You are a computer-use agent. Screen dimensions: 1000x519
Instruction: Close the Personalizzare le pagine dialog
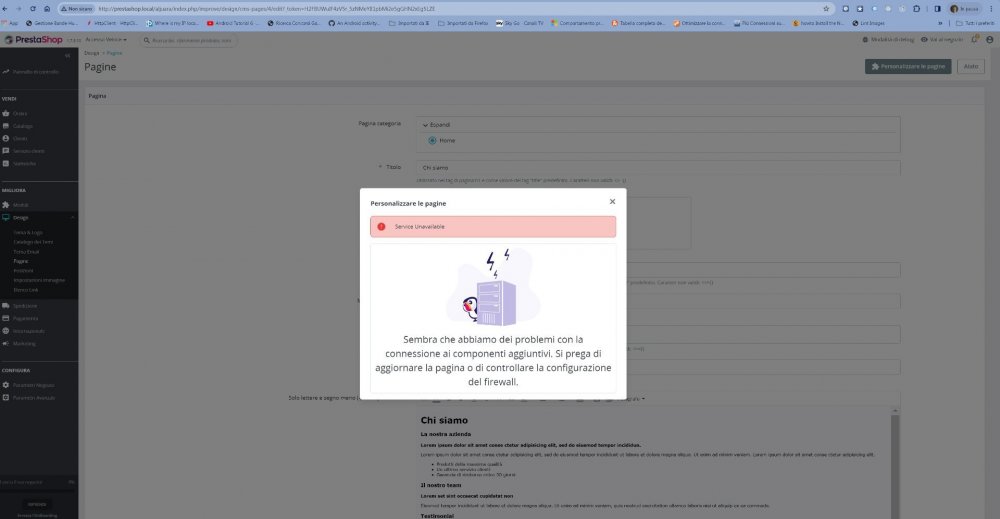click(612, 201)
